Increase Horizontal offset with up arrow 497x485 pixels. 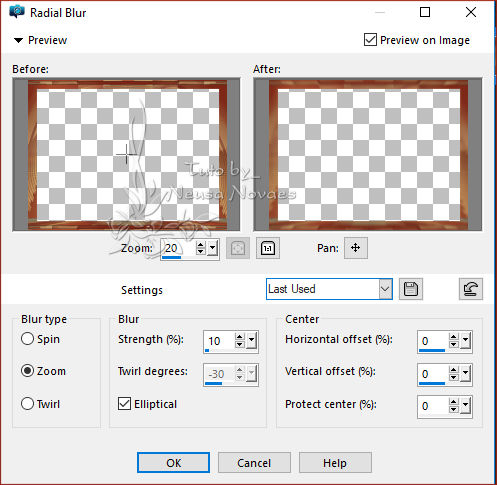453,337
